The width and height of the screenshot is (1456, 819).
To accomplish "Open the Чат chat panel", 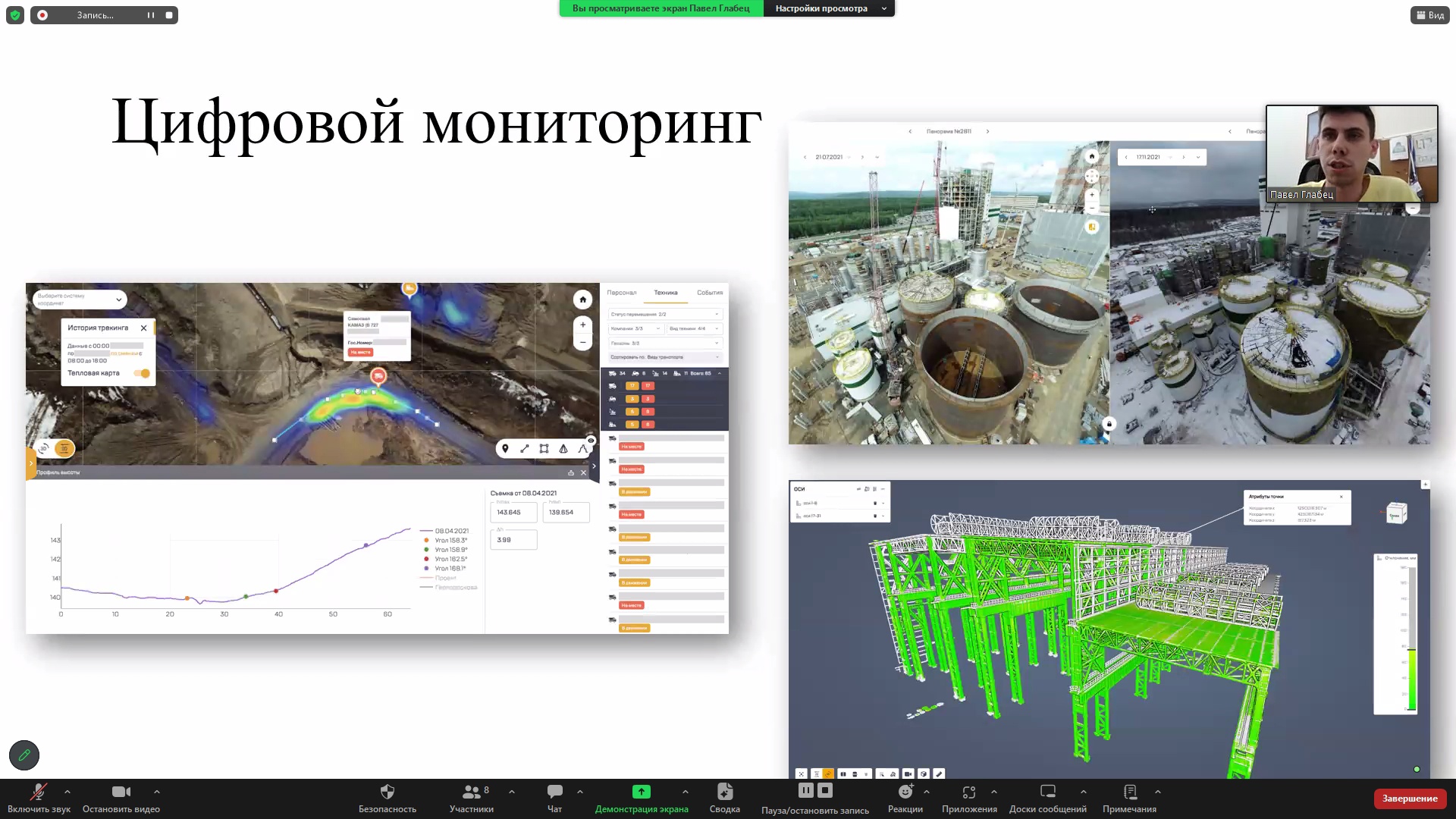I will tap(555, 799).
